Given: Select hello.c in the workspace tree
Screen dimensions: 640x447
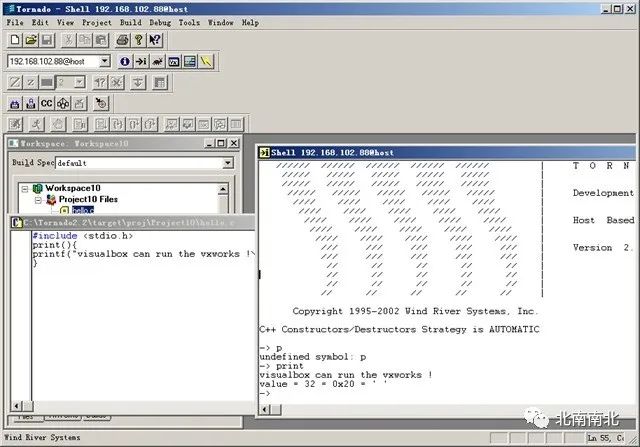Looking at the screenshot, I should [83, 210].
